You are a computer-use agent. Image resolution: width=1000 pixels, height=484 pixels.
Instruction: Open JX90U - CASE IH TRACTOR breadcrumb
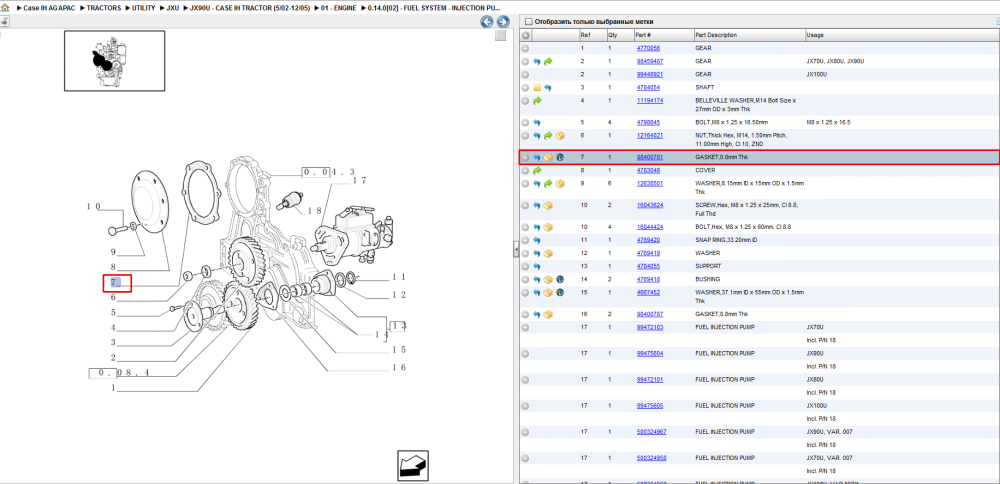point(250,8)
